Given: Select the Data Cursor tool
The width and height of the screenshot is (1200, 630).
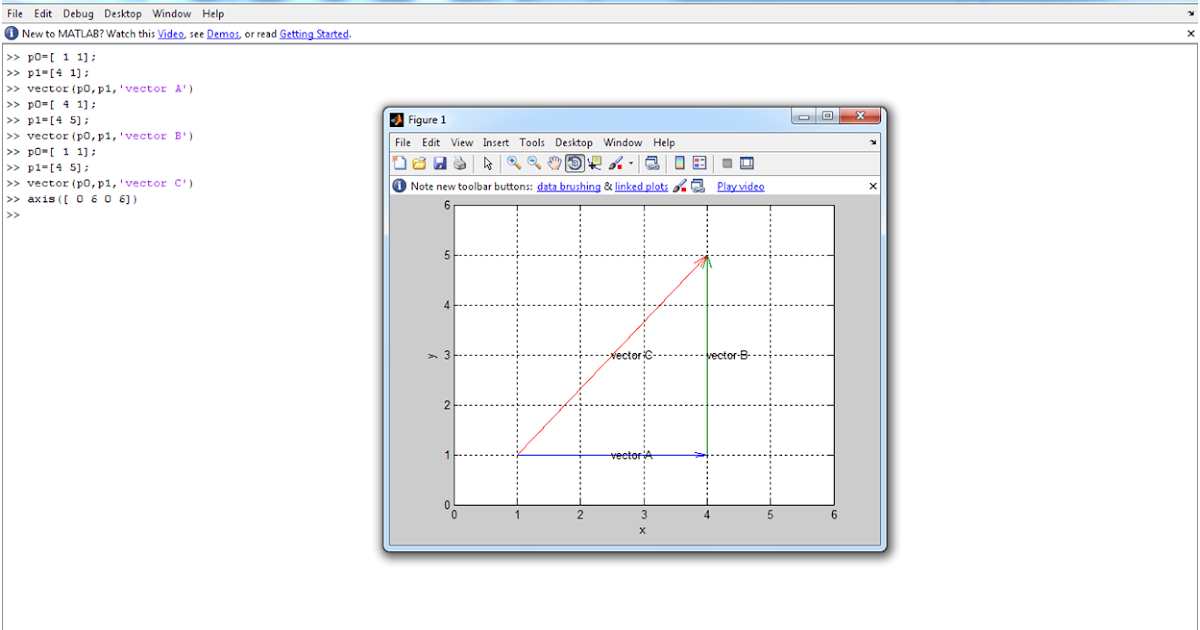Looking at the screenshot, I should click(x=594, y=163).
